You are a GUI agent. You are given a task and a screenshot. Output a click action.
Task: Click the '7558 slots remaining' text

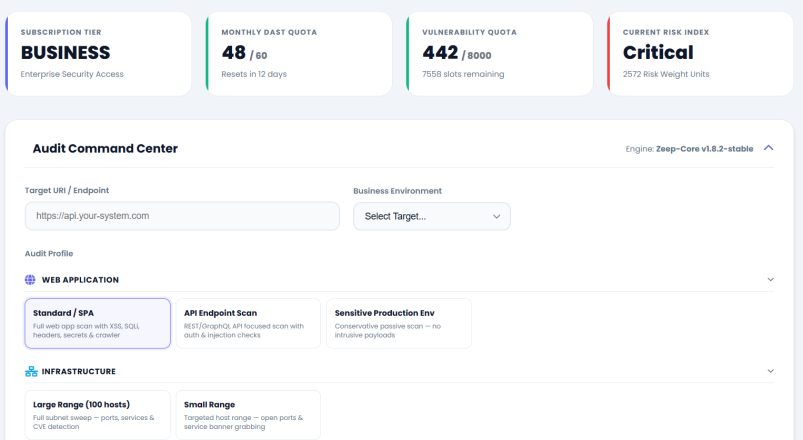tap(463, 74)
